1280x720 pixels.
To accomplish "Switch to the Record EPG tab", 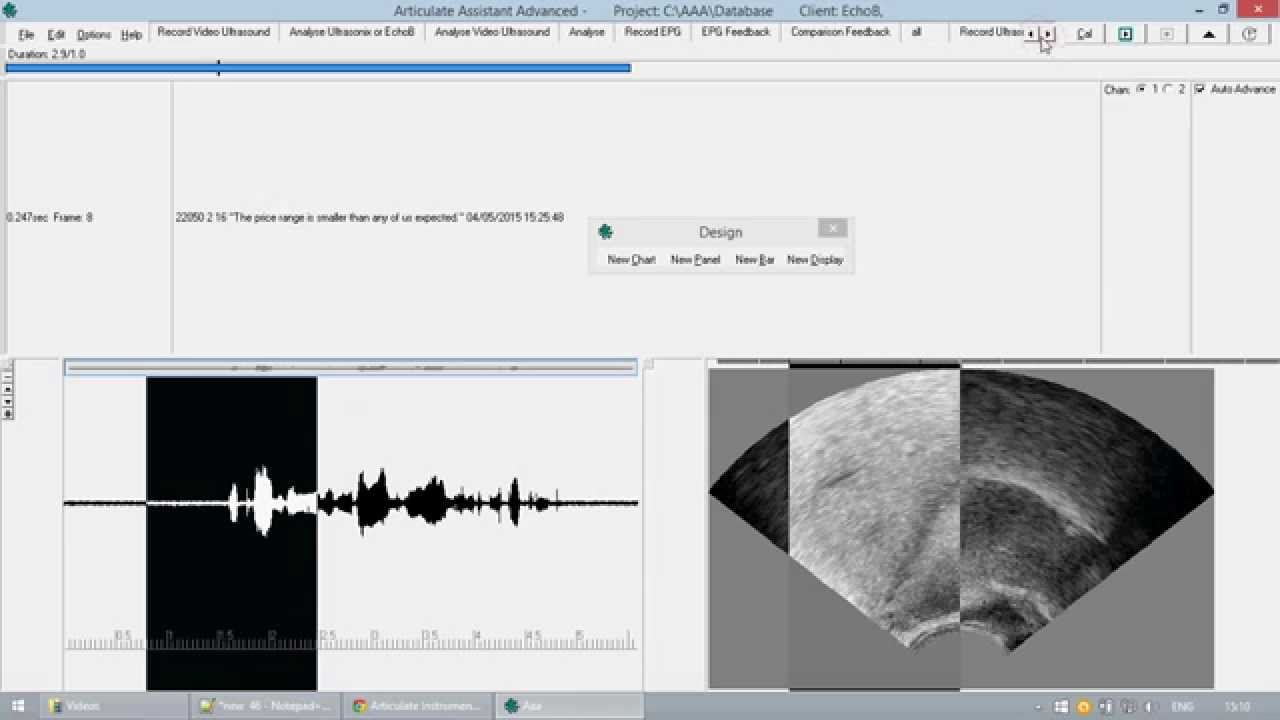I will pyautogui.click(x=652, y=32).
